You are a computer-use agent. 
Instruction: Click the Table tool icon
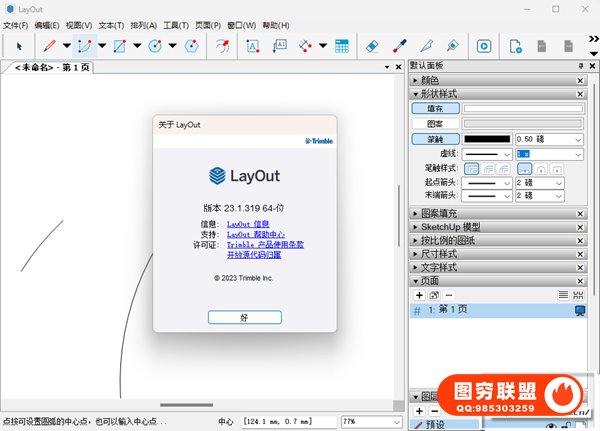(x=341, y=45)
